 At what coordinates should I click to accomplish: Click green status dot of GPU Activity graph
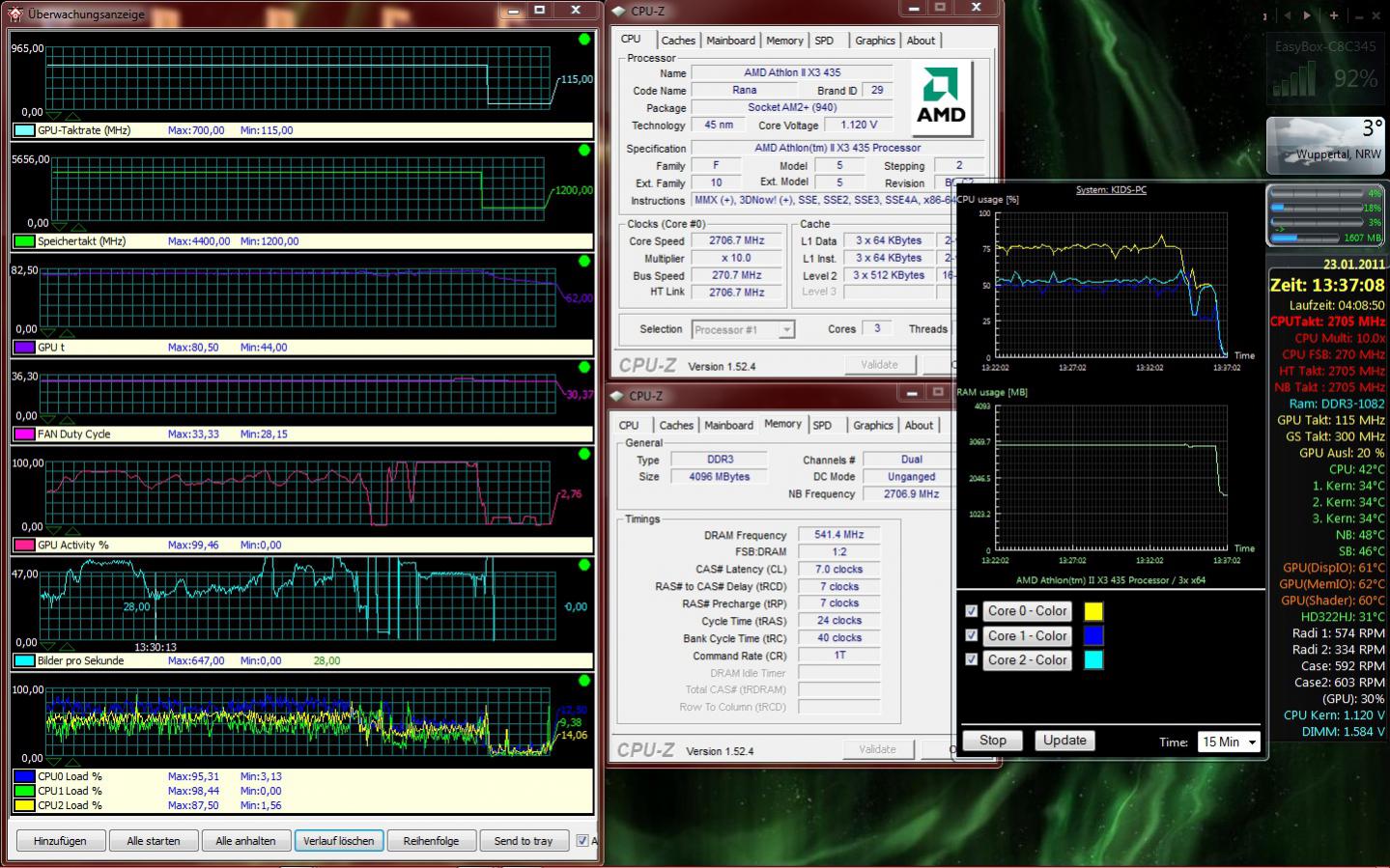[584, 454]
